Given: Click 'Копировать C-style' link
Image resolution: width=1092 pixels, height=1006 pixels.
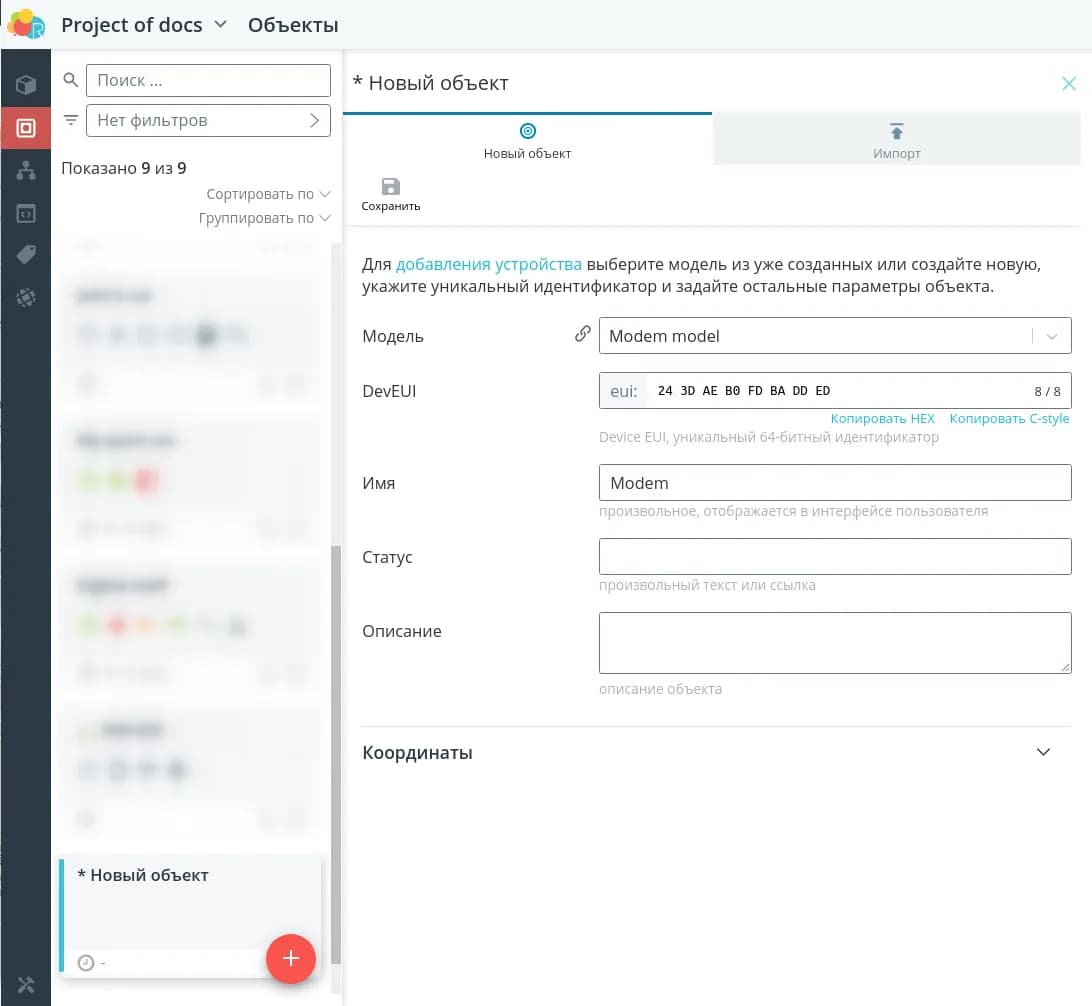Looking at the screenshot, I should [1009, 418].
